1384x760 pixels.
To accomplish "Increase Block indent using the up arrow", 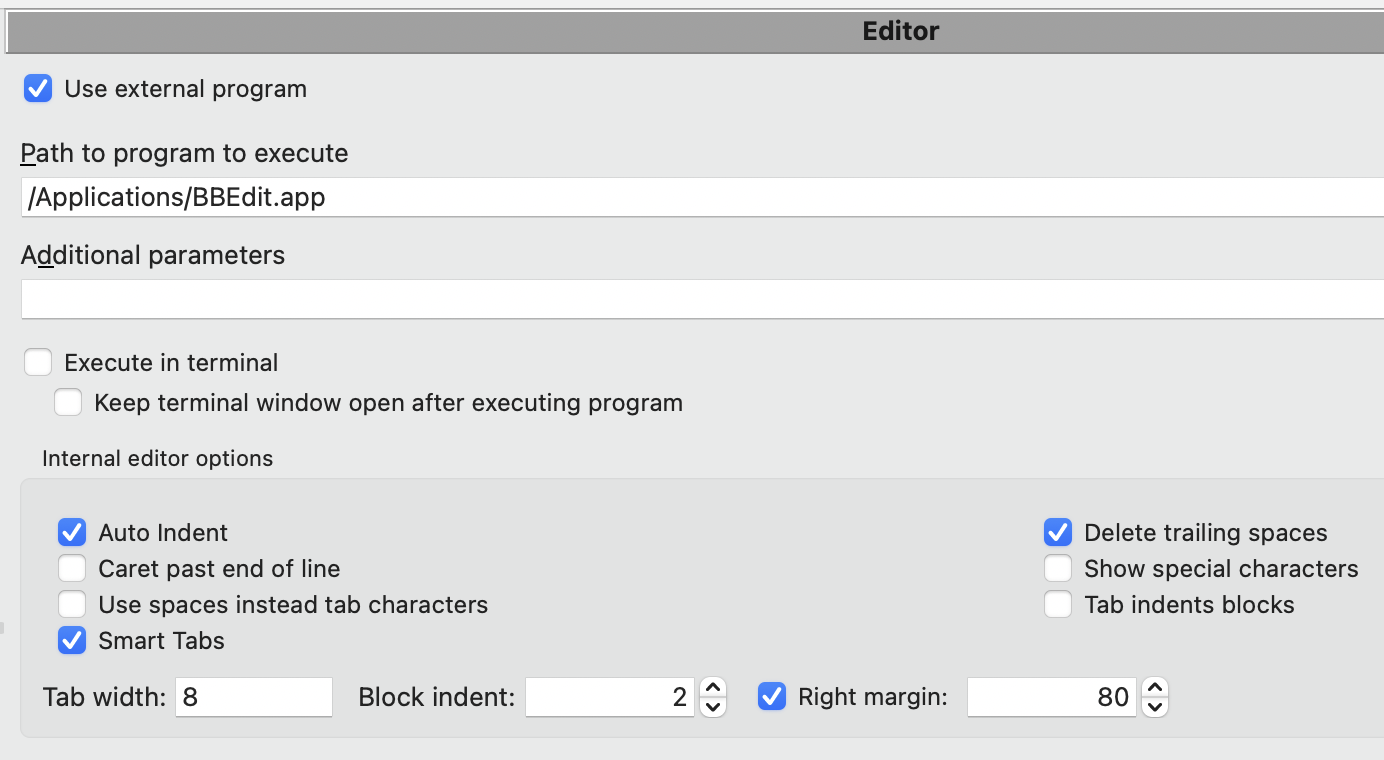I will click(x=712, y=689).
